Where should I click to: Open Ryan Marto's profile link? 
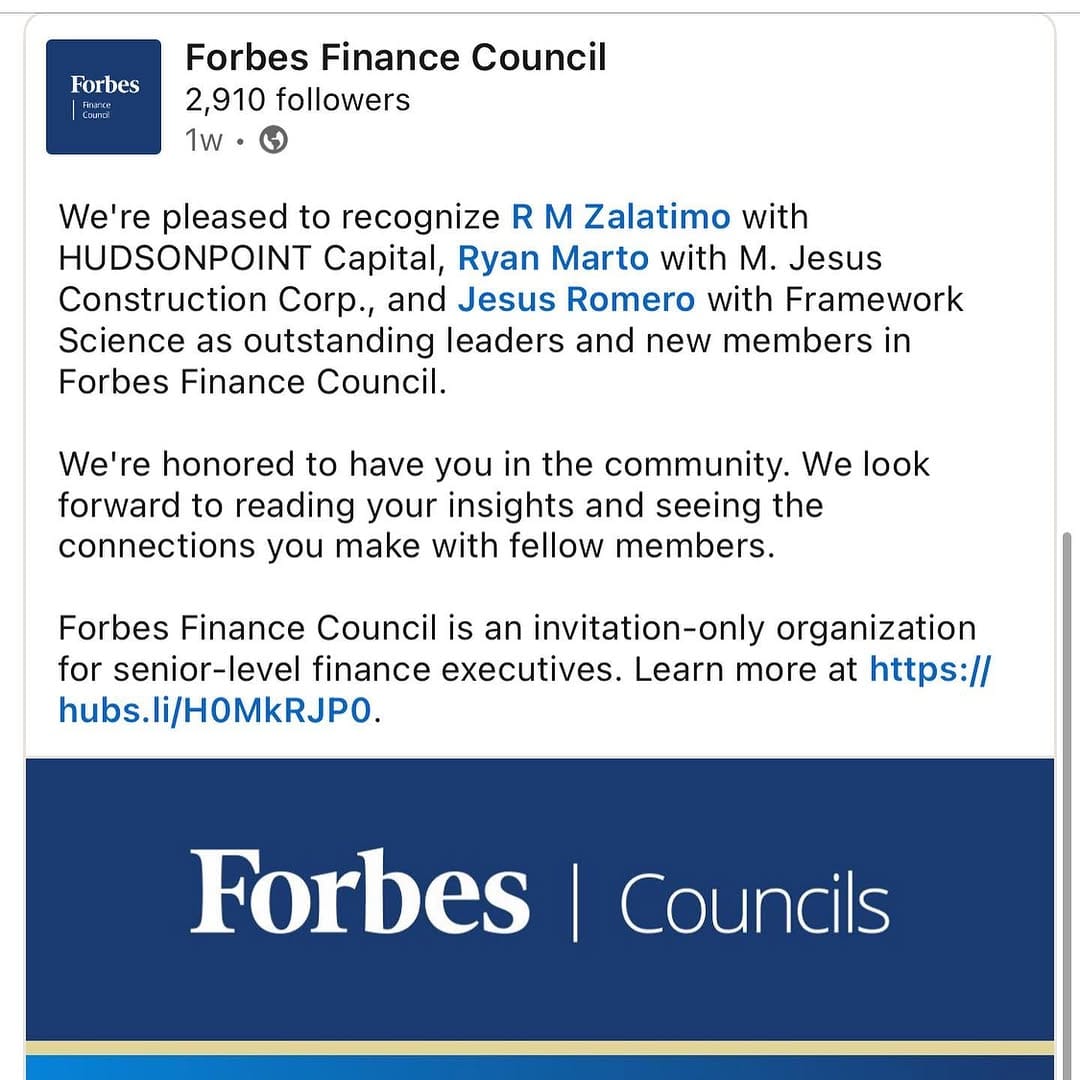point(553,258)
